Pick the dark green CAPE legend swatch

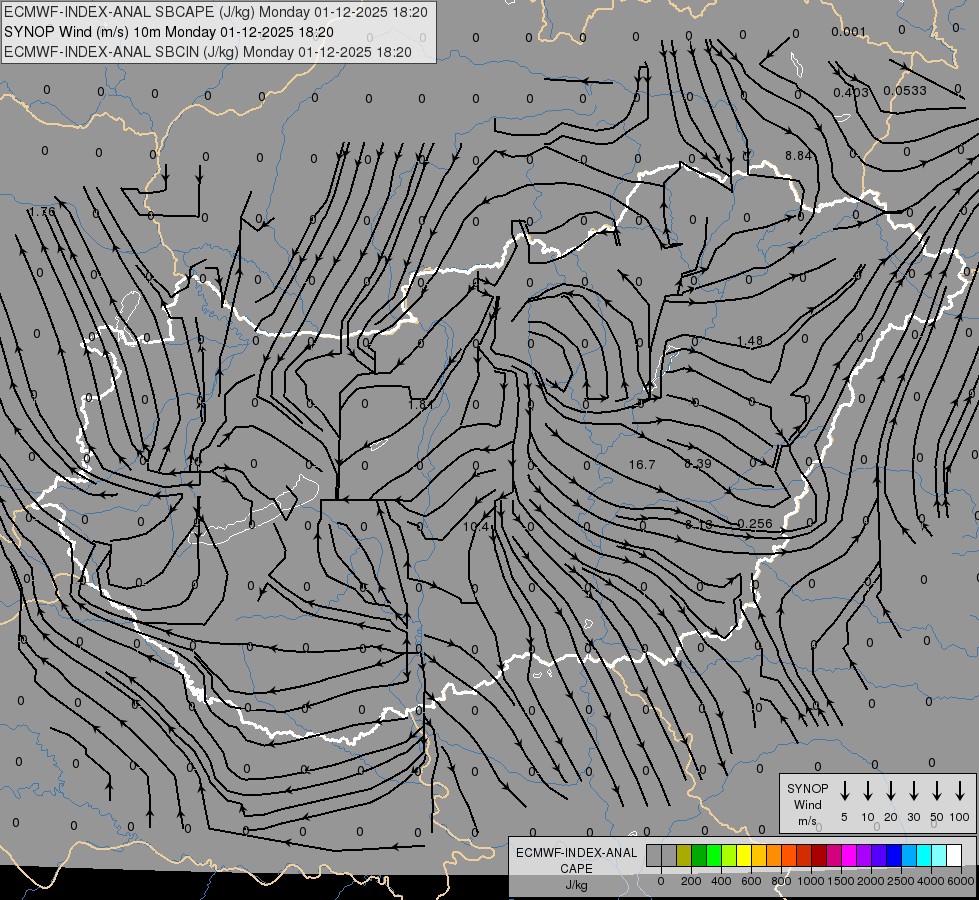(699, 855)
